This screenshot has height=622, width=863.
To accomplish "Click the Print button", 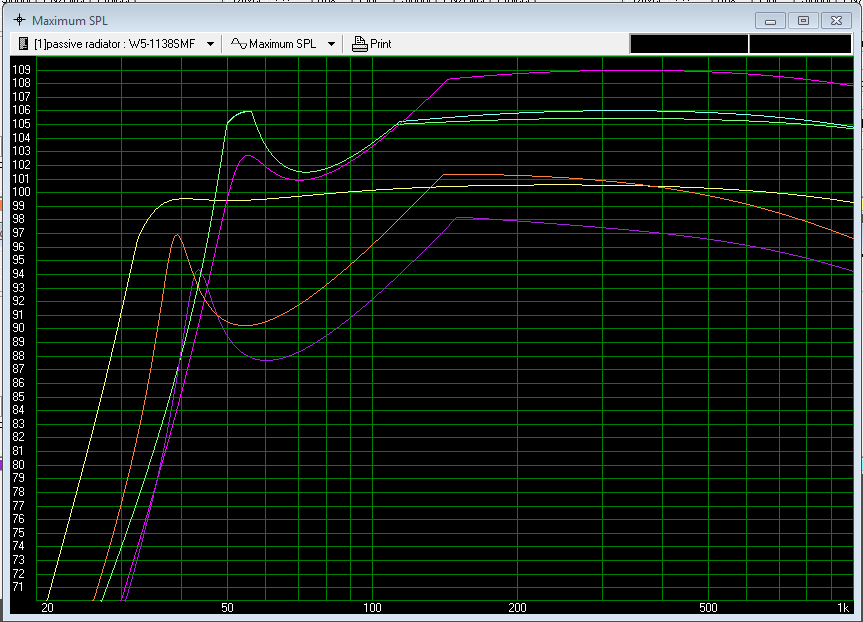I will (372, 43).
